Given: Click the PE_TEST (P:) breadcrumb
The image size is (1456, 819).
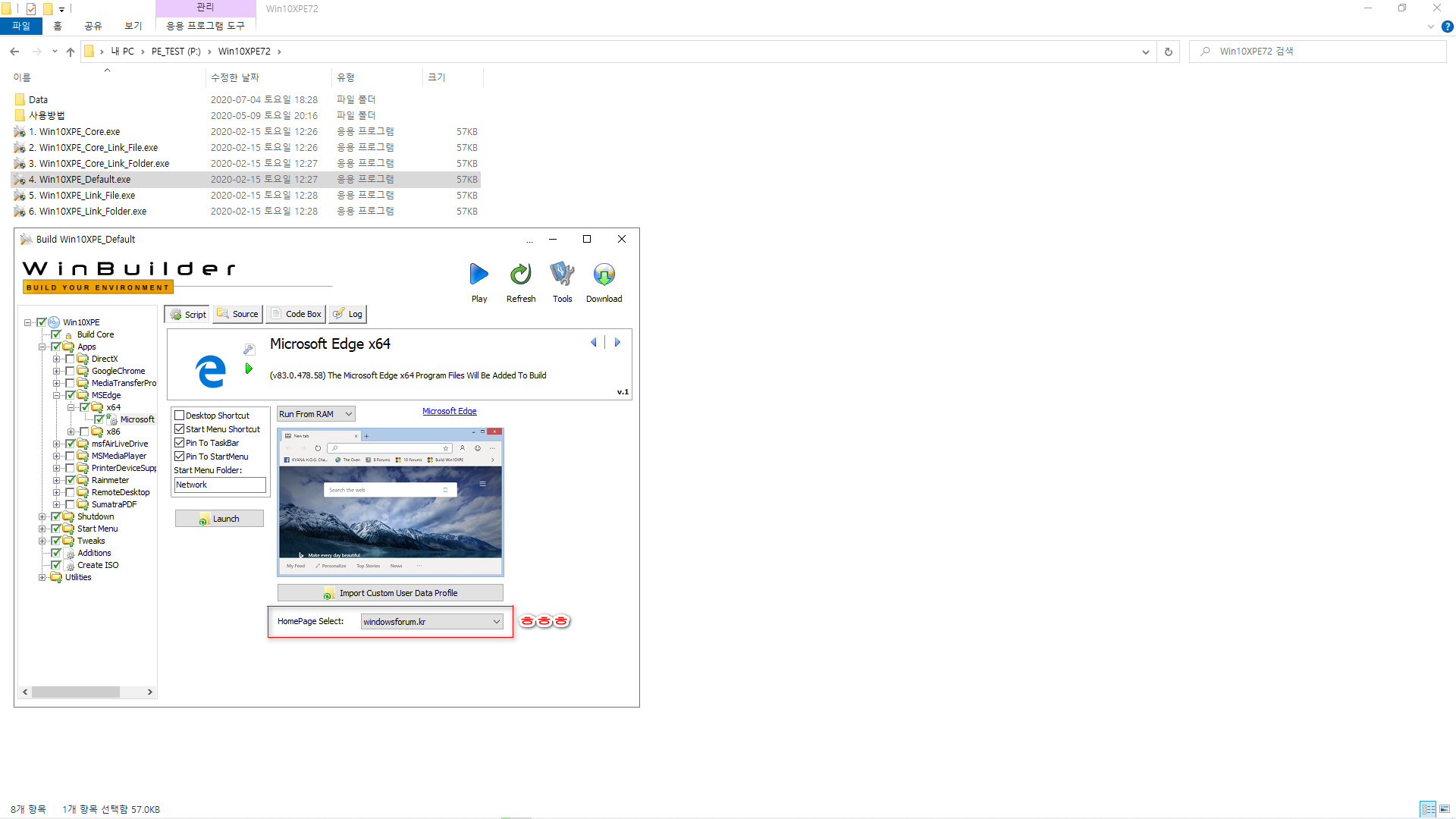Looking at the screenshot, I should [x=176, y=52].
